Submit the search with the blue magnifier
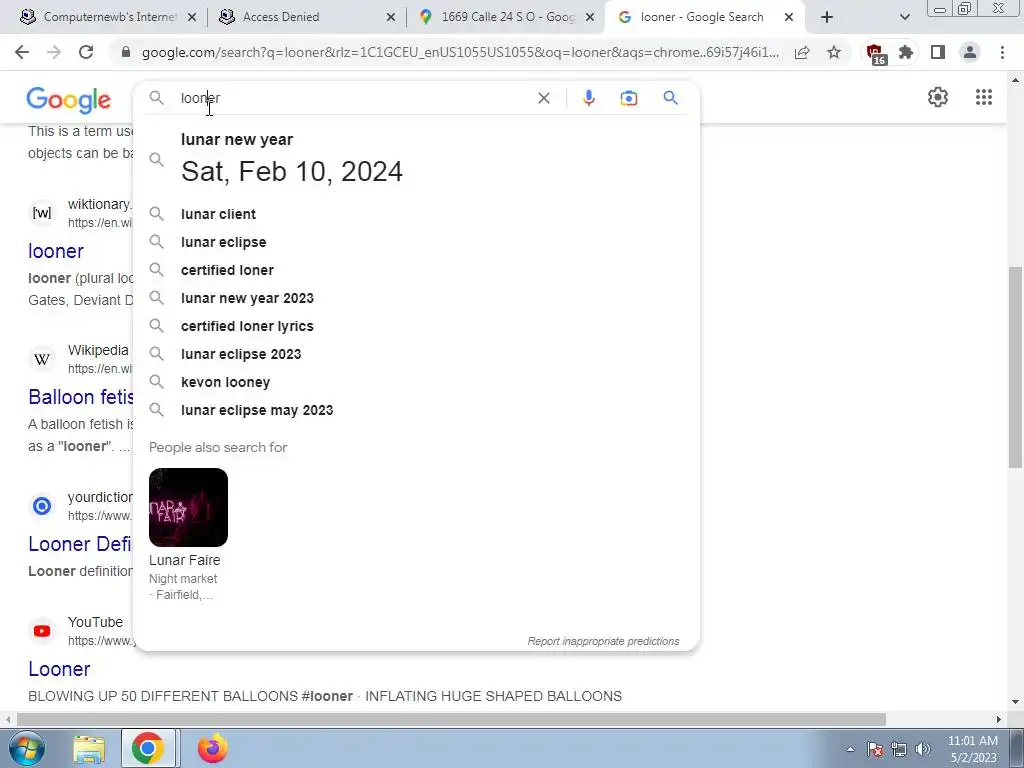Viewport: 1024px width, 768px height. pos(670,98)
